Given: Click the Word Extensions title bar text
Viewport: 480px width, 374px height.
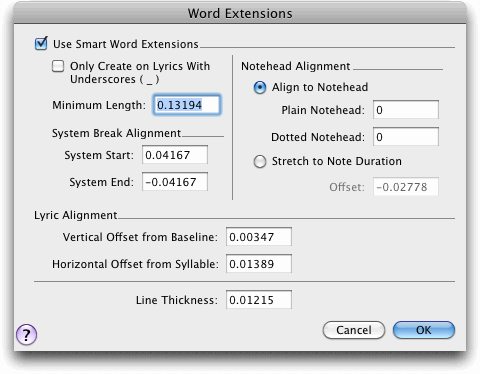Looking at the screenshot, I should [x=240, y=14].
